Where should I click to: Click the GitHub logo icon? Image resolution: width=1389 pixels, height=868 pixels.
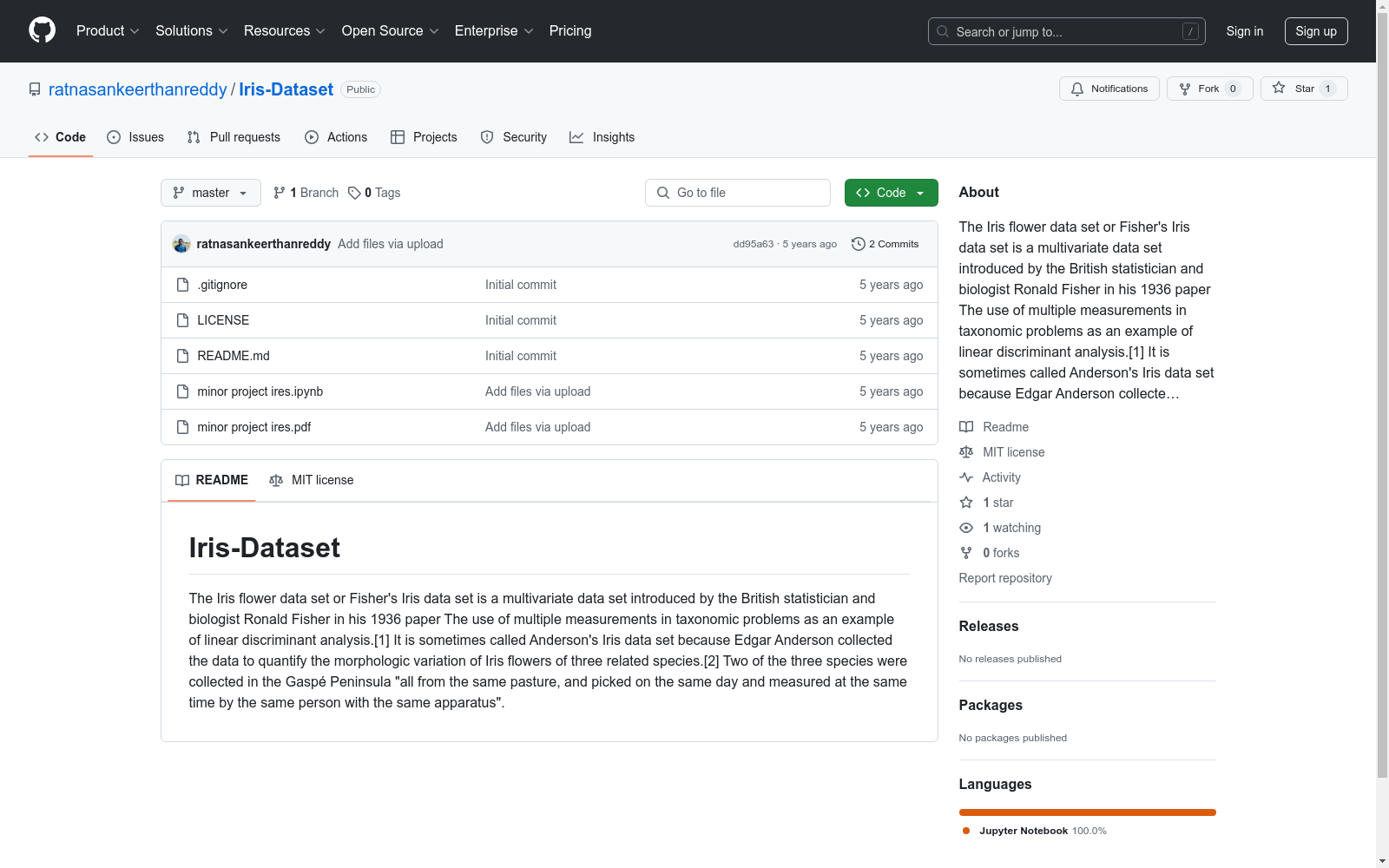pos(42,30)
